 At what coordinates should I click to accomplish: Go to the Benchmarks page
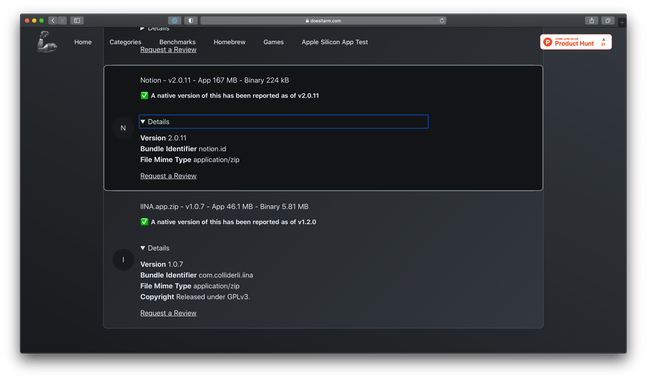[x=177, y=42]
